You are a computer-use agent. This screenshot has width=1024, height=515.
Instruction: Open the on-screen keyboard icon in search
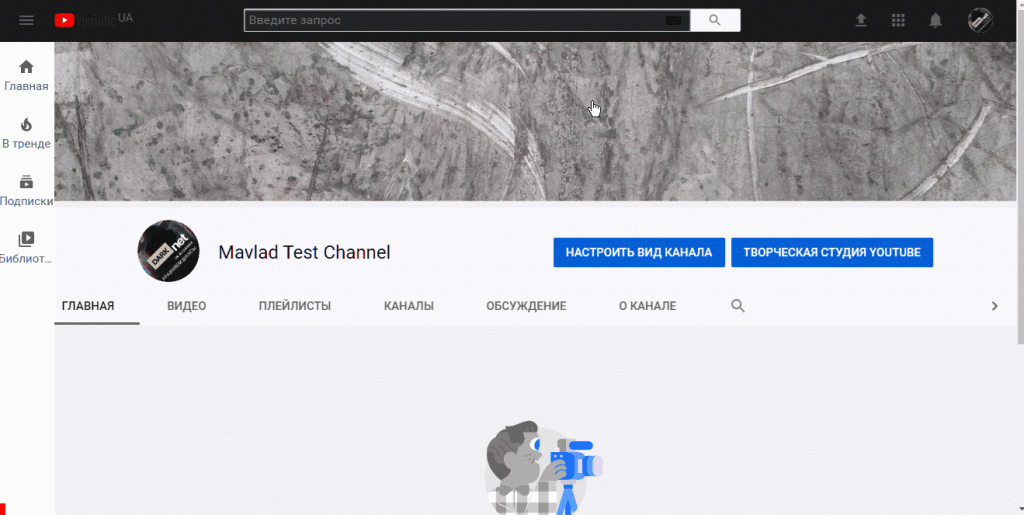(673, 20)
